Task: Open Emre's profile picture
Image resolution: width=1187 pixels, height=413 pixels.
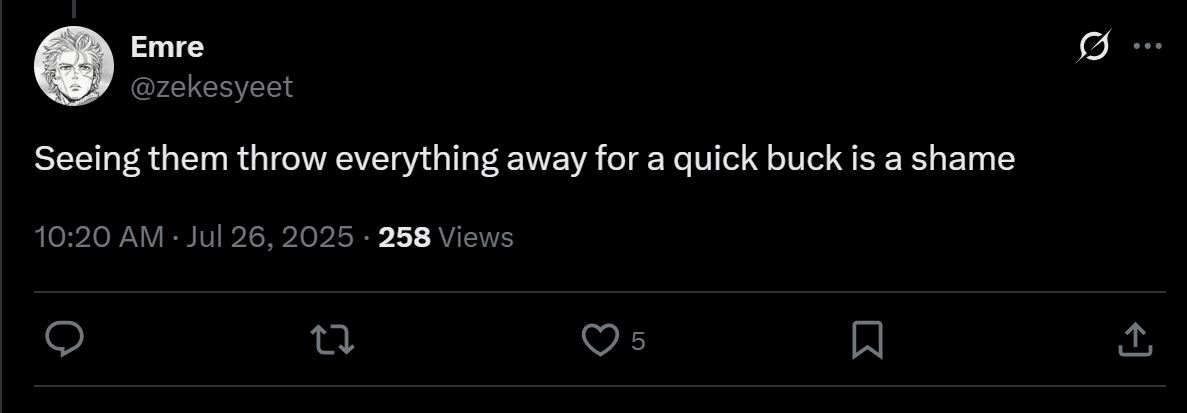Action: coord(75,65)
